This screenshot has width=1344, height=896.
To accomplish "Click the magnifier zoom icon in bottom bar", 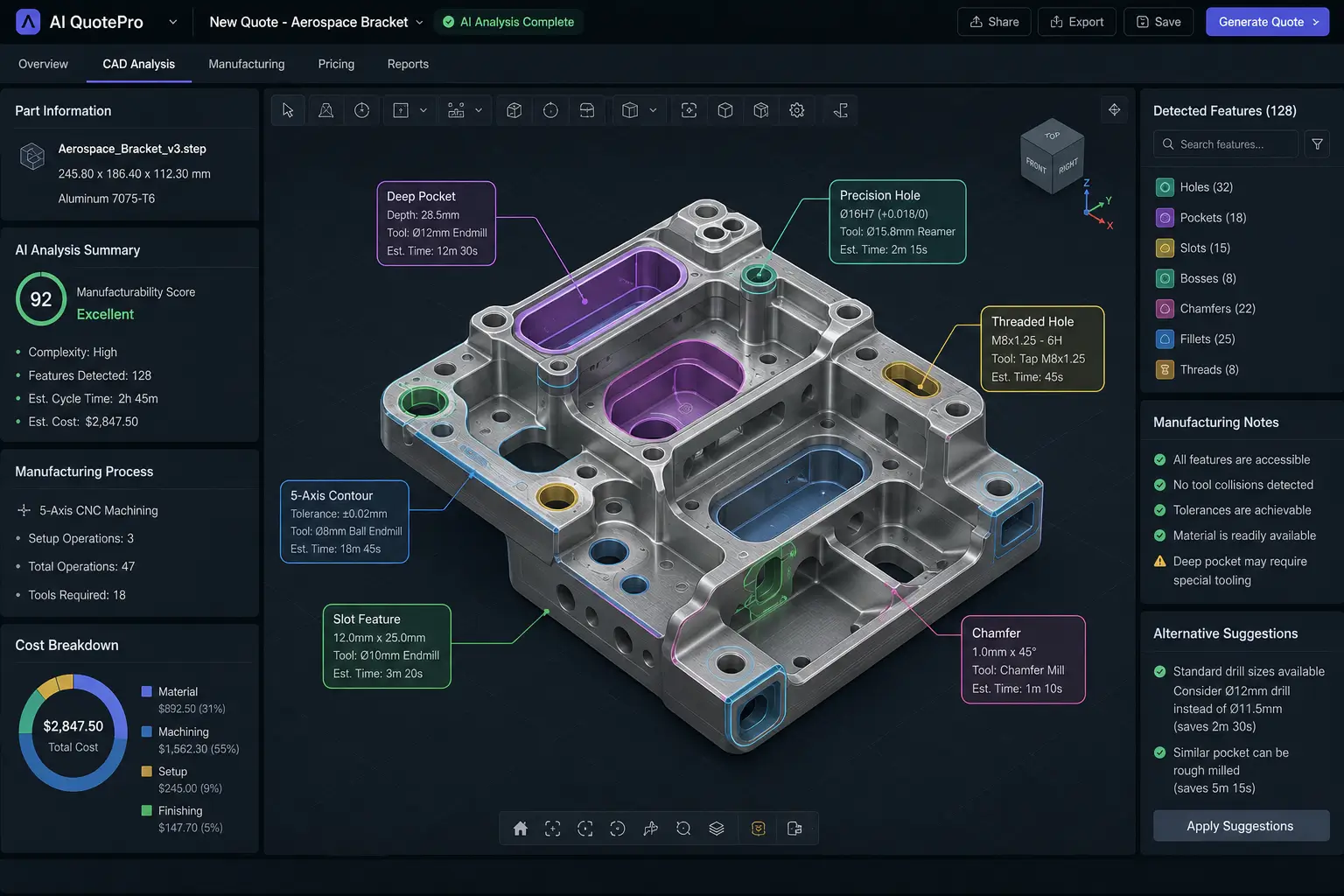I will 683,829.
